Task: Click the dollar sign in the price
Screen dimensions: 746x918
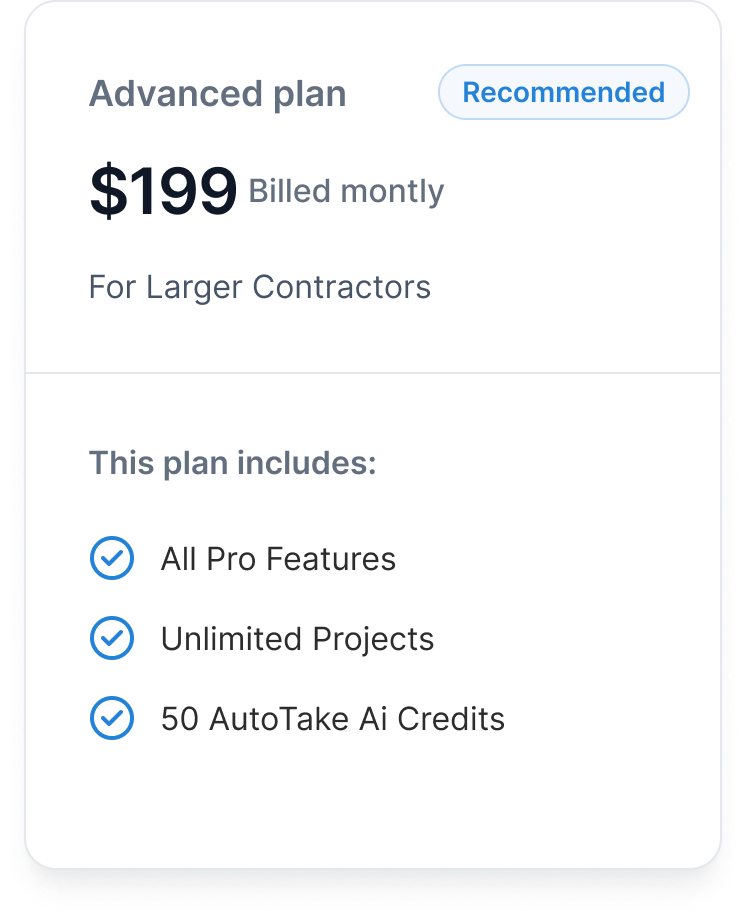Action: pos(109,191)
